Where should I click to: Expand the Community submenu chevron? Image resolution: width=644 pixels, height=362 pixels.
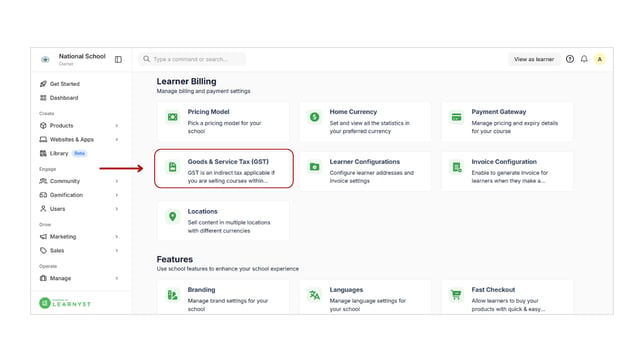pyautogui.click(x=117, y=181)
